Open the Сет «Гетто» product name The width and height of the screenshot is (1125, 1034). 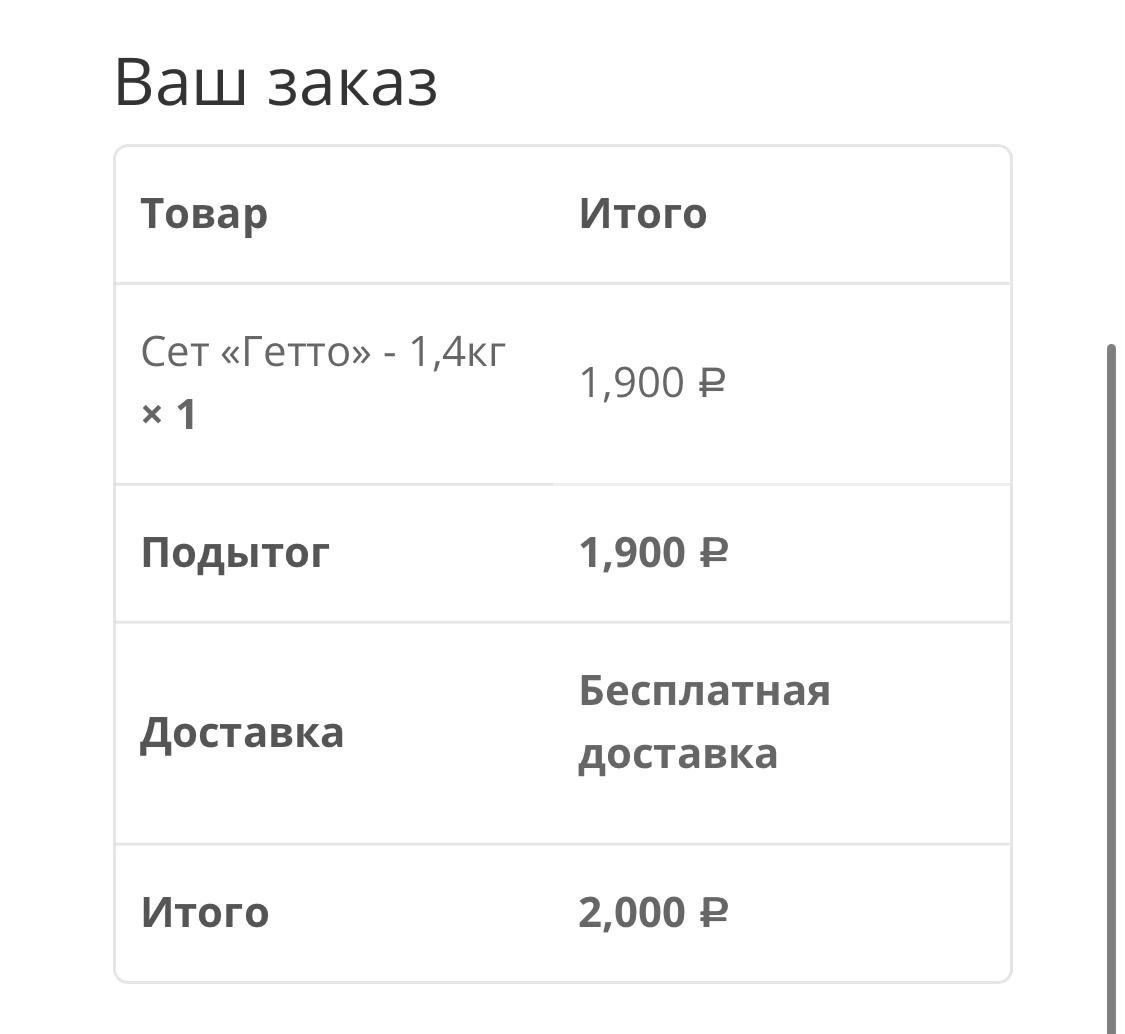[x=323, y=352]
